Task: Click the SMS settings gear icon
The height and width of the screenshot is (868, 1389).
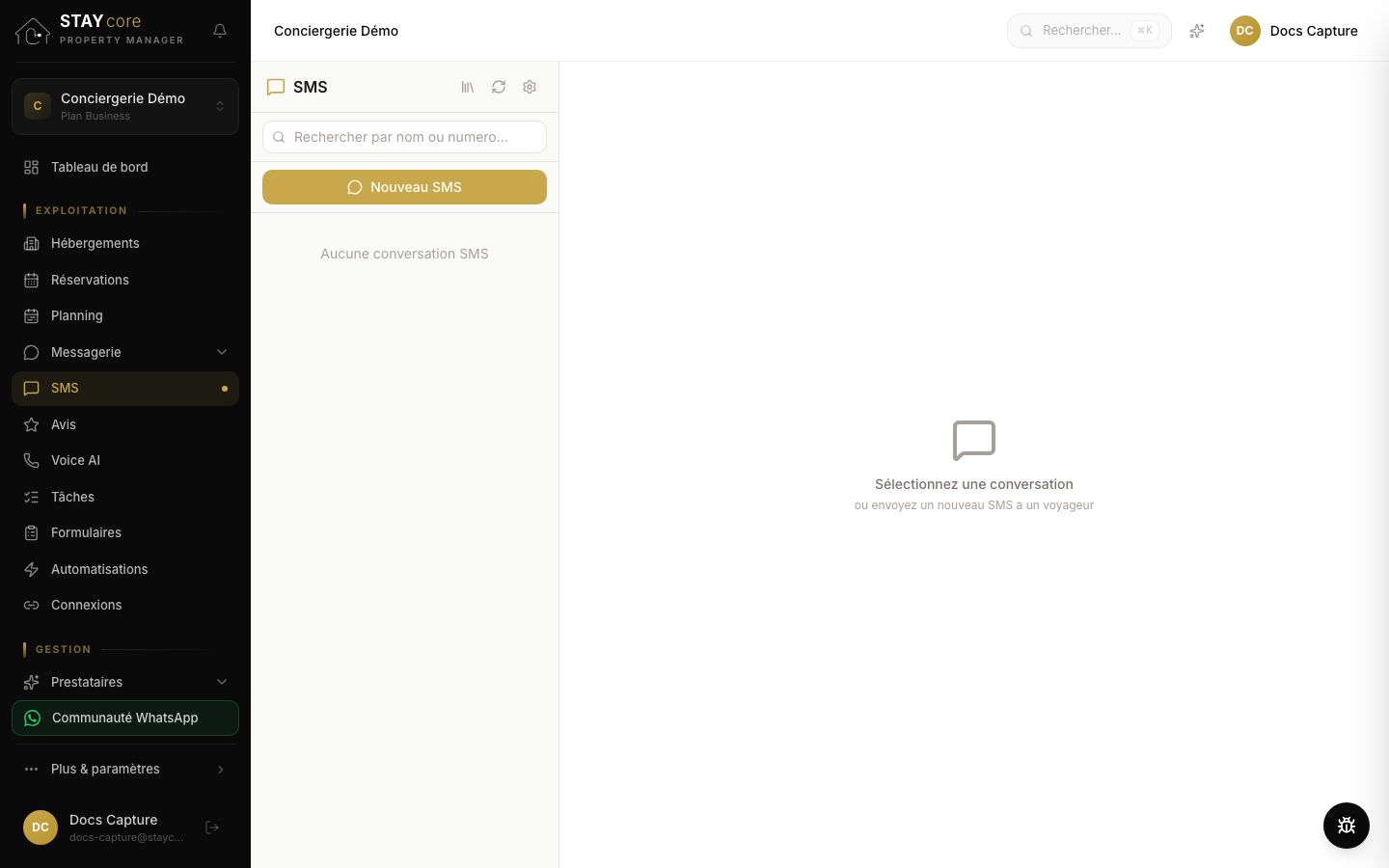Action: pos(530,87)
